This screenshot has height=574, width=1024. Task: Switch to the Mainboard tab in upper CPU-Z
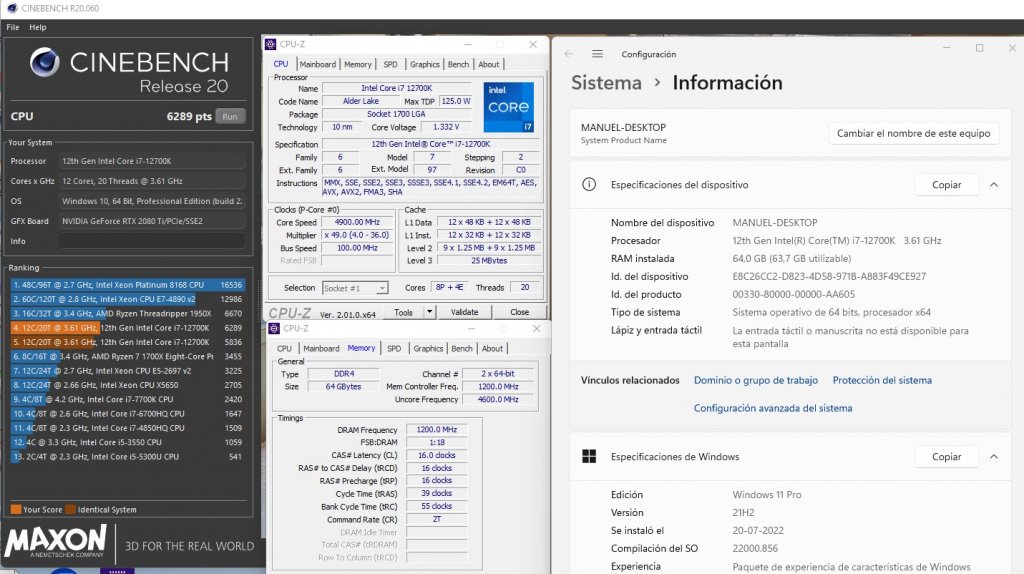click(x=317, y=64)
